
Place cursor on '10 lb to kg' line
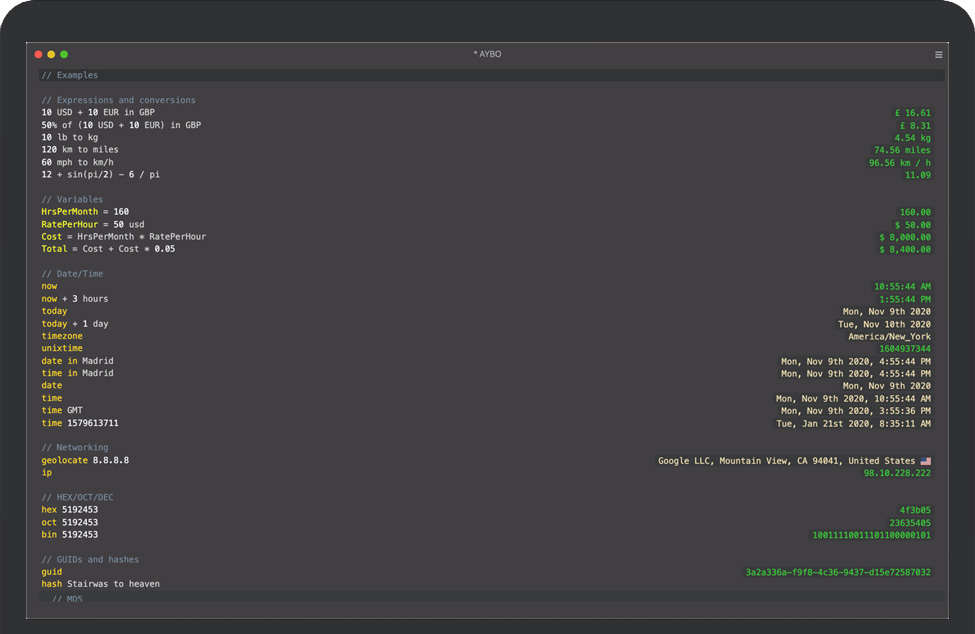pyautogui.click(x=69, y=137)
